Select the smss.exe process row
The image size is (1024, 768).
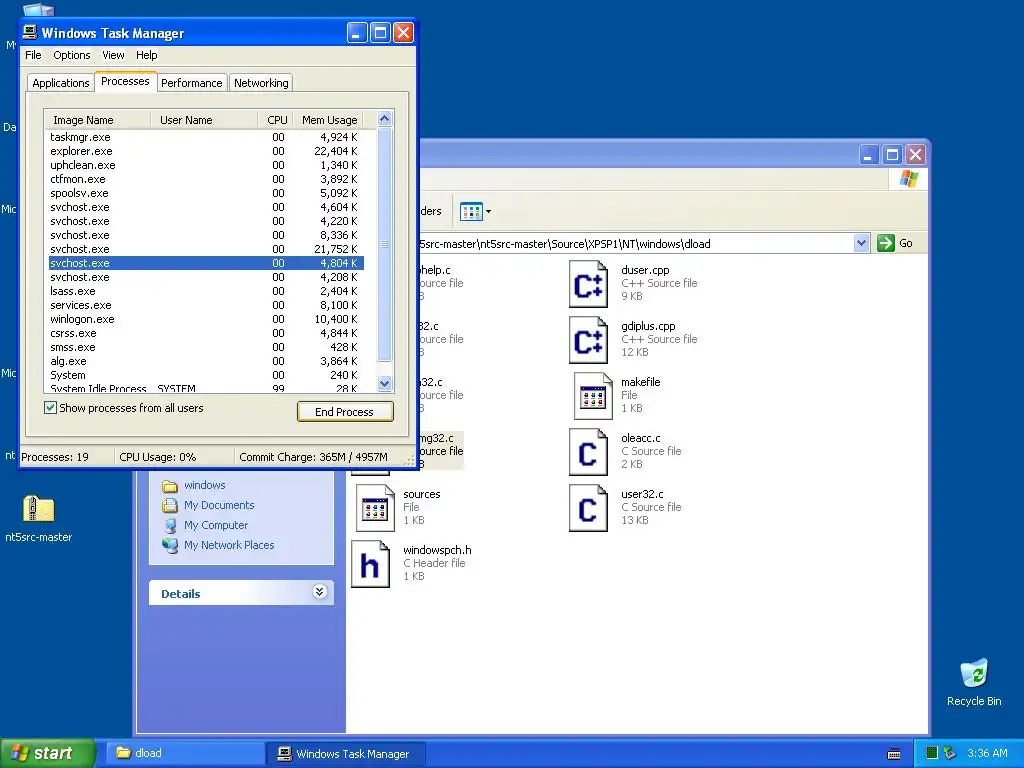click(206, 347)
